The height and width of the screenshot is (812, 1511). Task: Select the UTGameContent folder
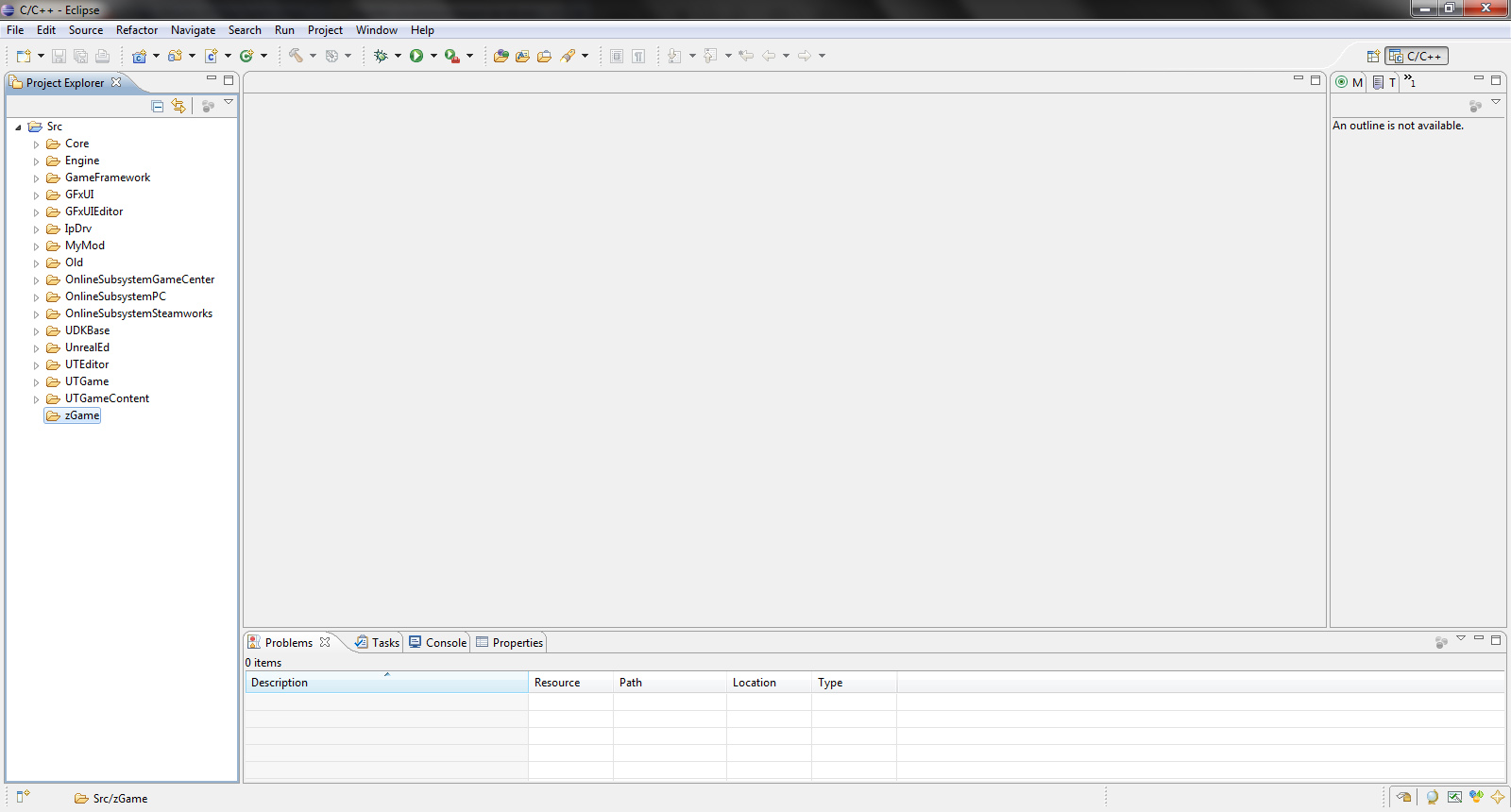coord(107,398)
